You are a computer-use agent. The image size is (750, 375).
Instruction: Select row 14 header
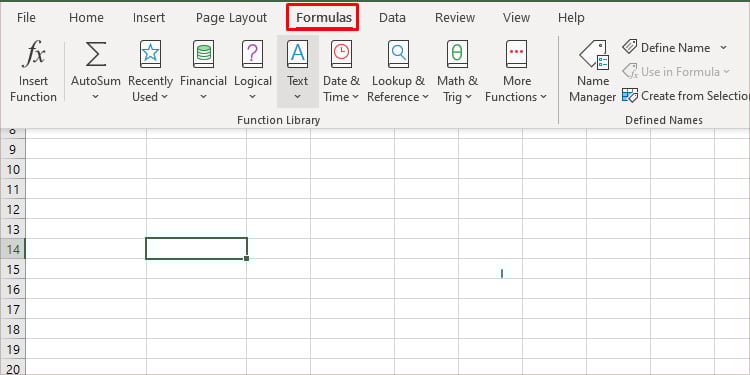[x=12, y=249]
